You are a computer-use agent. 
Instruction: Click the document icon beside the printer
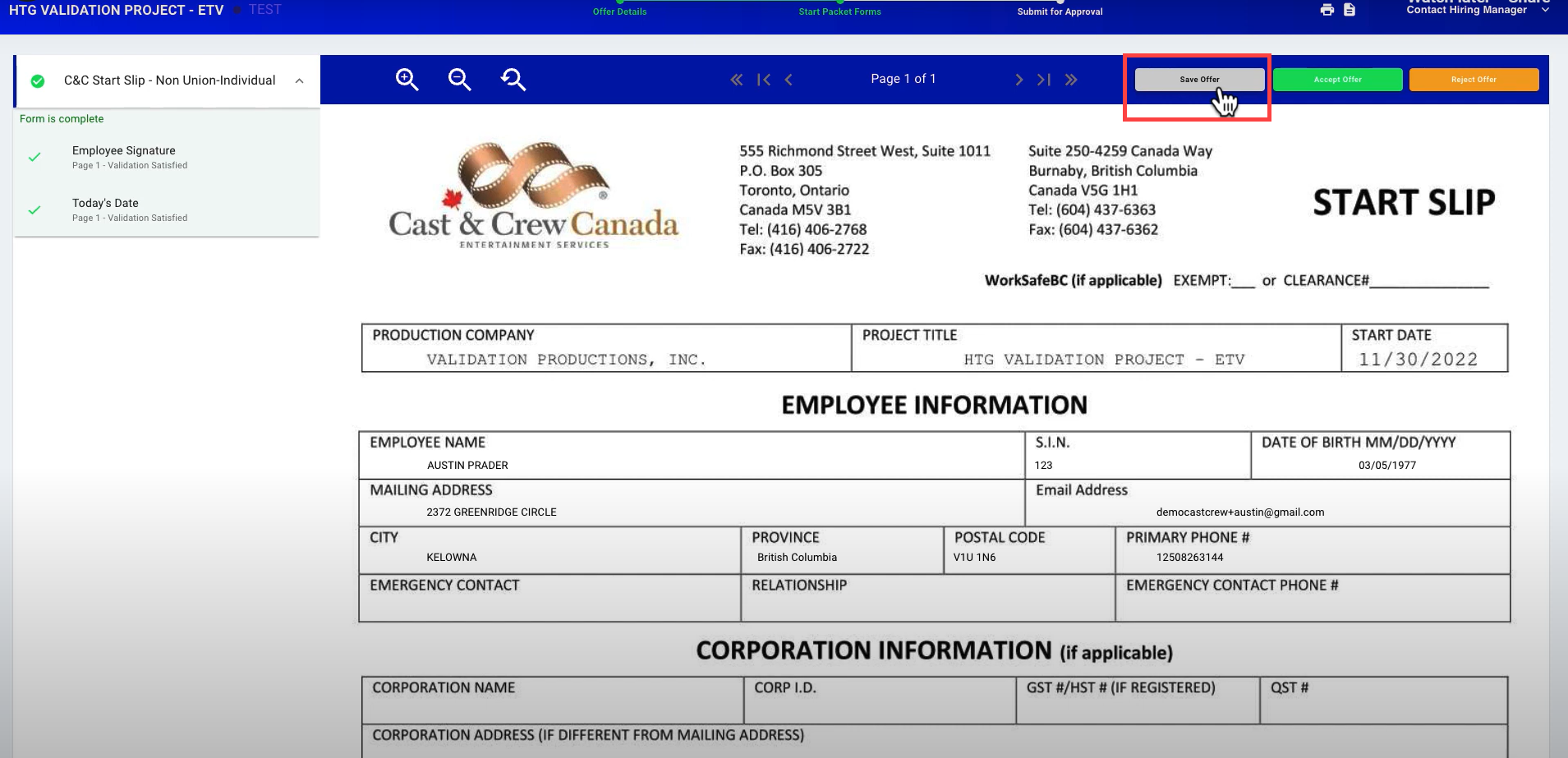pyautogui.click(x=1350, y=10)
